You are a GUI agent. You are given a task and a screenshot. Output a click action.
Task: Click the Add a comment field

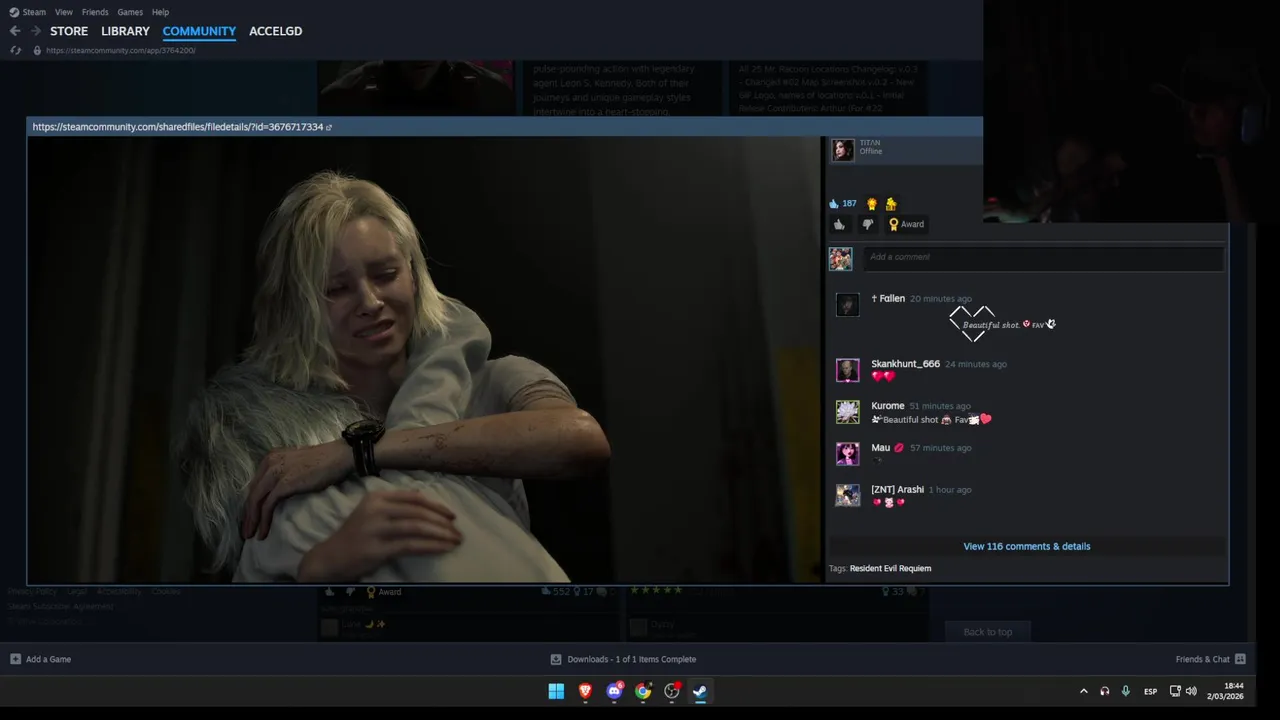(x=1043, y=257)
